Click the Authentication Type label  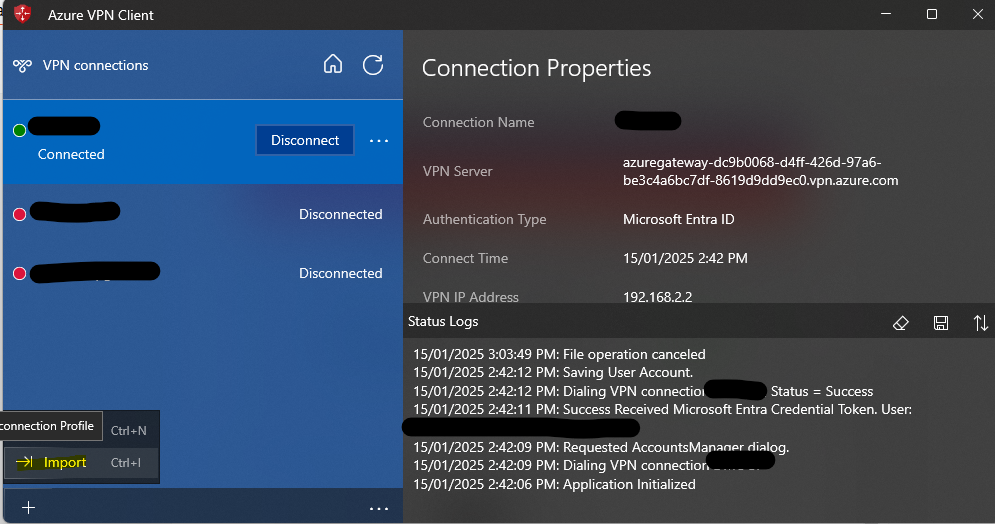click(484, 219)
